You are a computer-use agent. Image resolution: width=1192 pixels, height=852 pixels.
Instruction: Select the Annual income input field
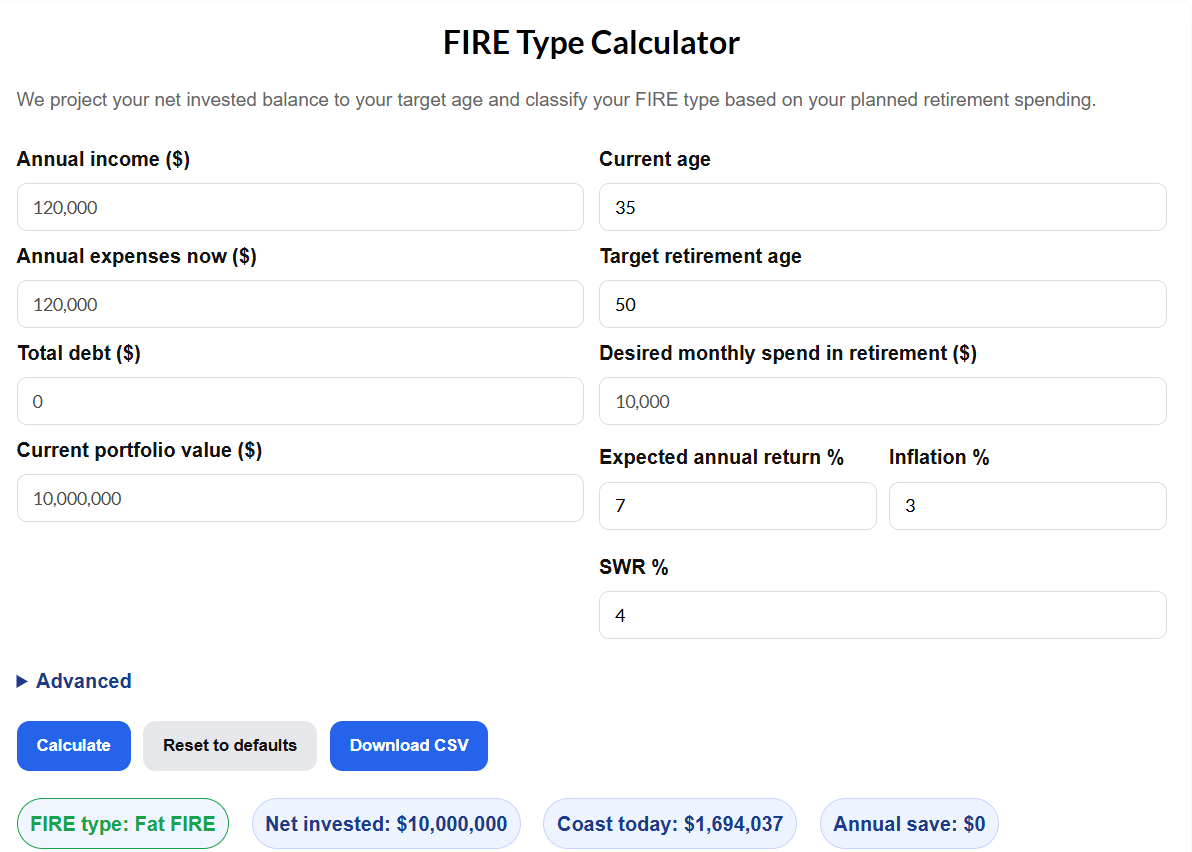300,207
